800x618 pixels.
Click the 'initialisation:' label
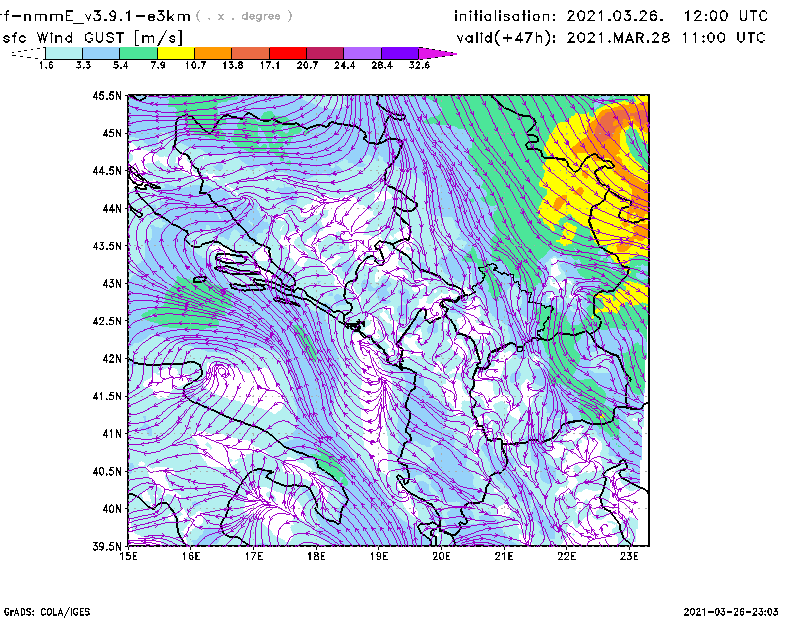point(505,16)
